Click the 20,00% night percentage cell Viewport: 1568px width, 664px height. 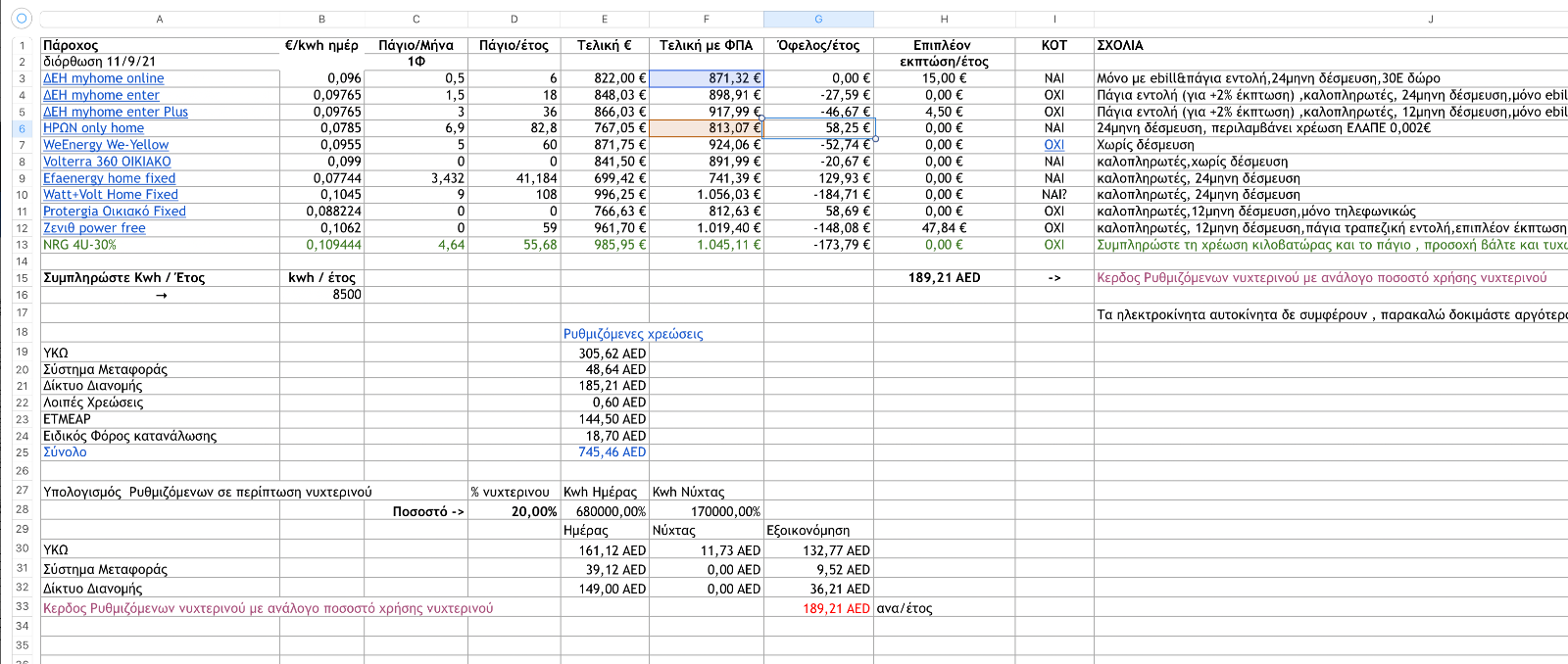[x=514, y=511]
